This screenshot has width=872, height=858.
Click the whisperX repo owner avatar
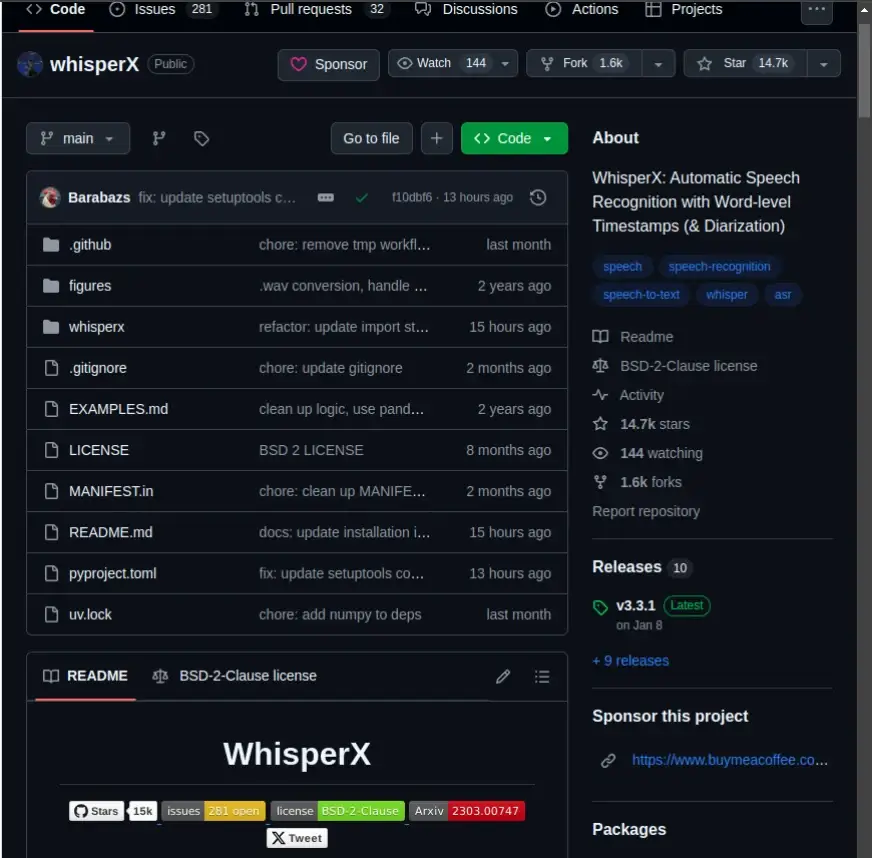tap(30, 64)
